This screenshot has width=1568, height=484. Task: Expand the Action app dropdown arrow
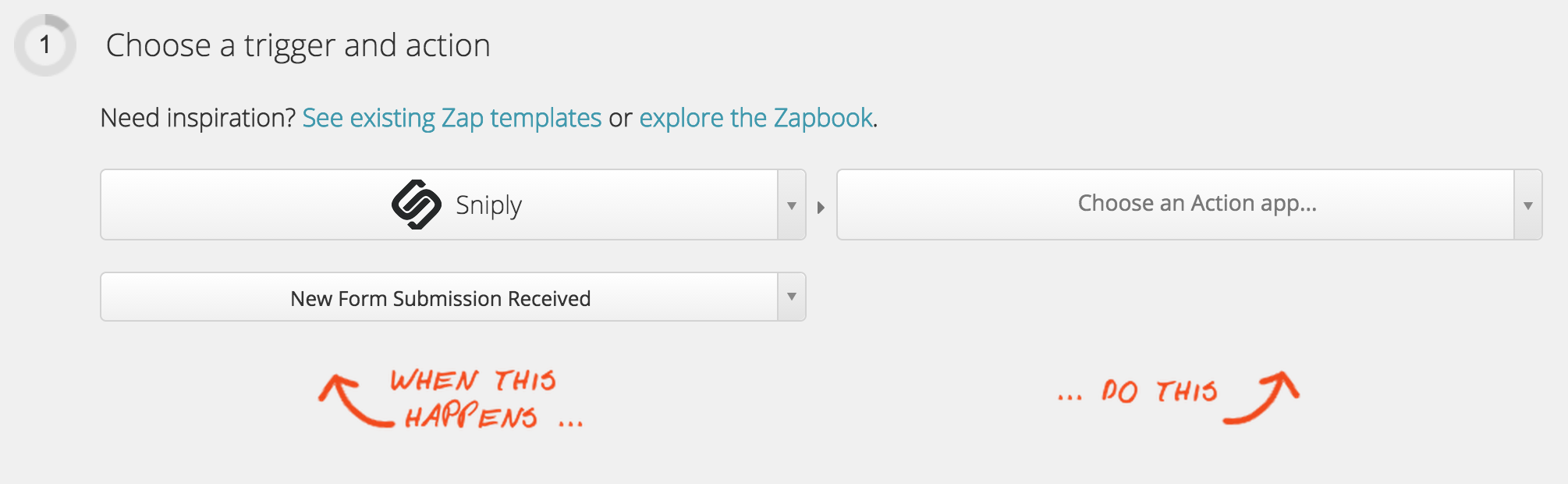tap(1527, 205)
